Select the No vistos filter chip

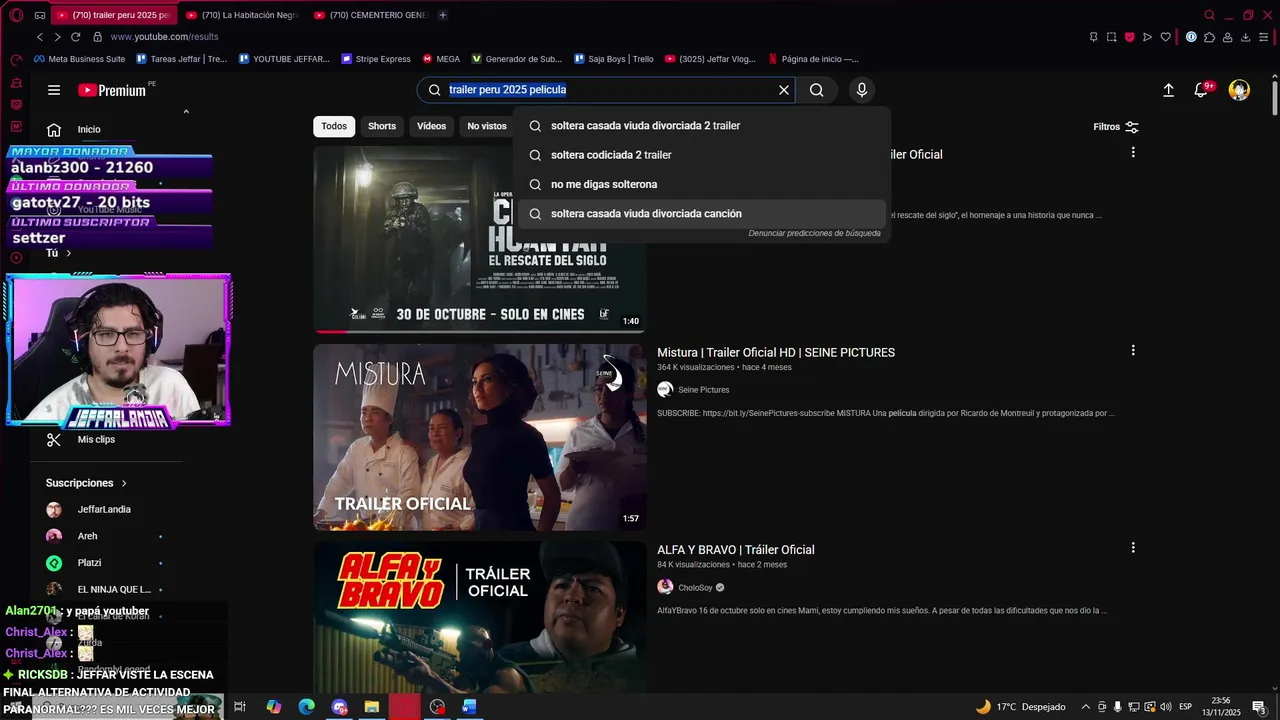487,126
